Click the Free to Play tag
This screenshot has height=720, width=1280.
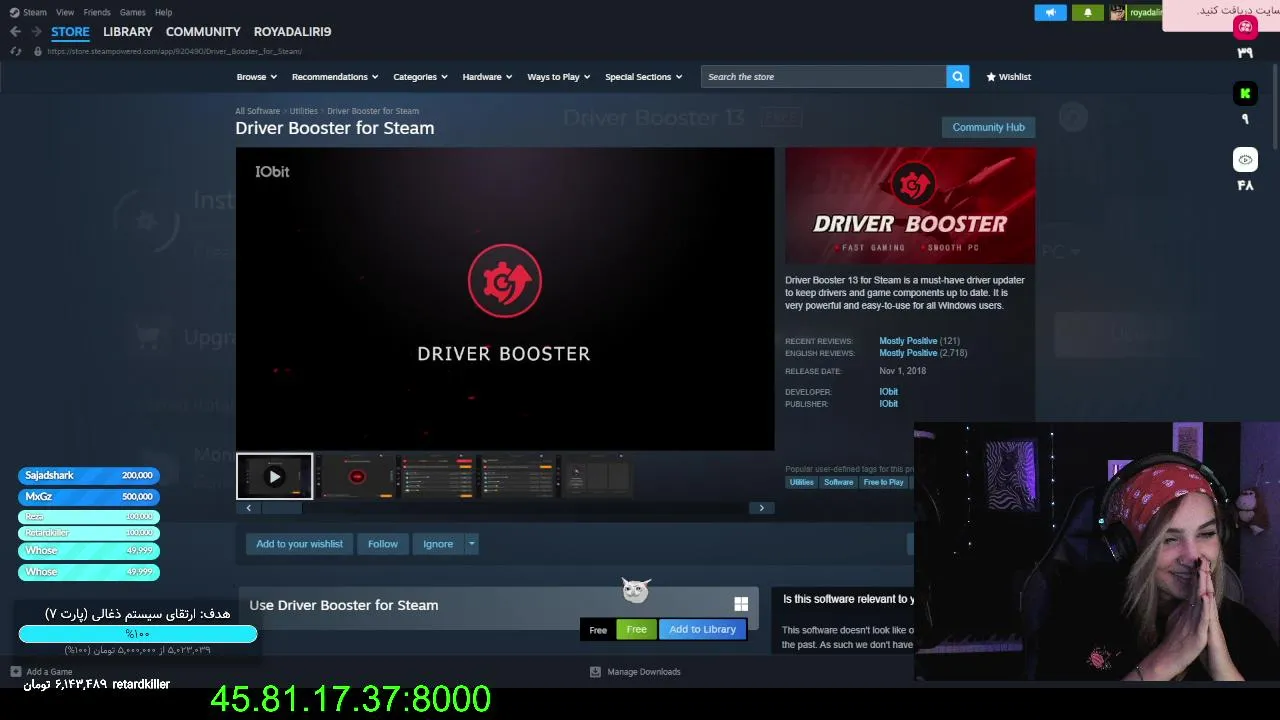[x=883, y=482]
